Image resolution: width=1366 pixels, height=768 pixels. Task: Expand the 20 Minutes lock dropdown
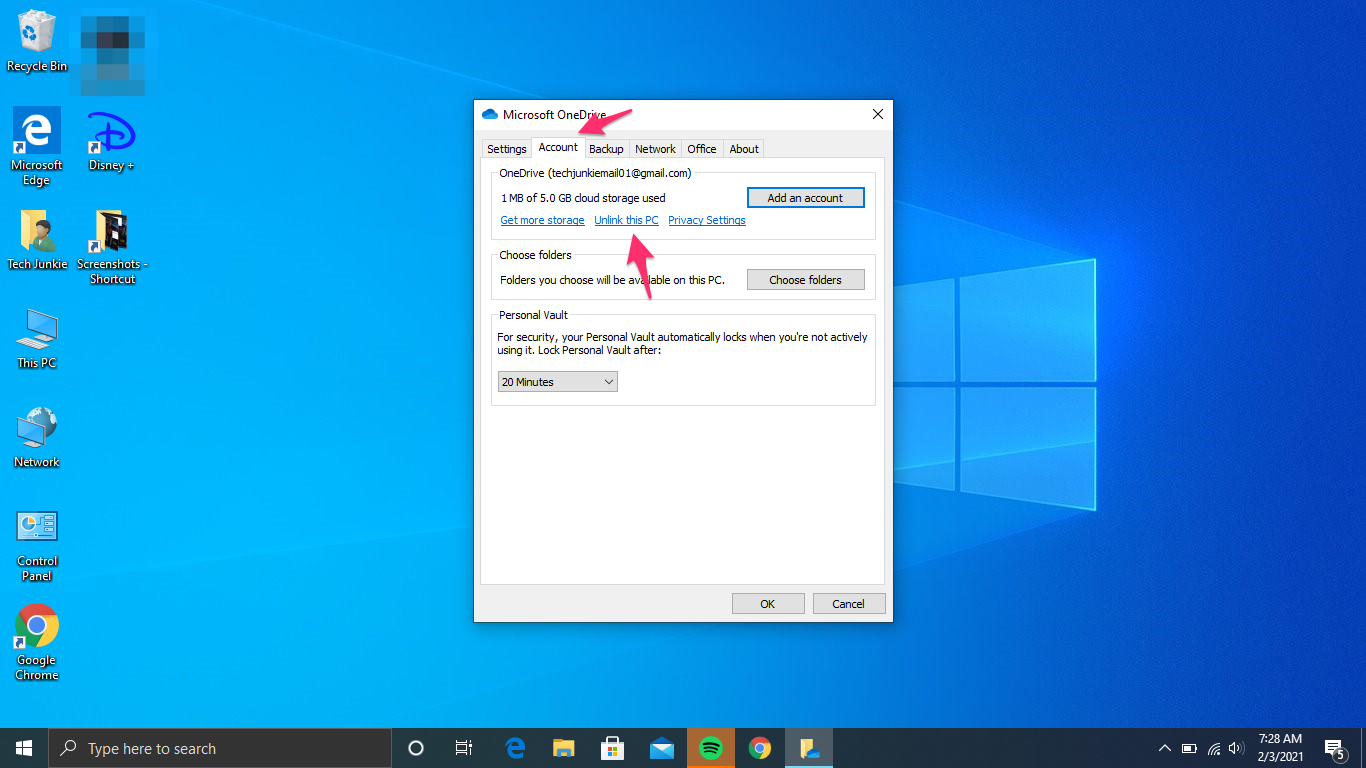pyautogui.click(x=558, y=382)
